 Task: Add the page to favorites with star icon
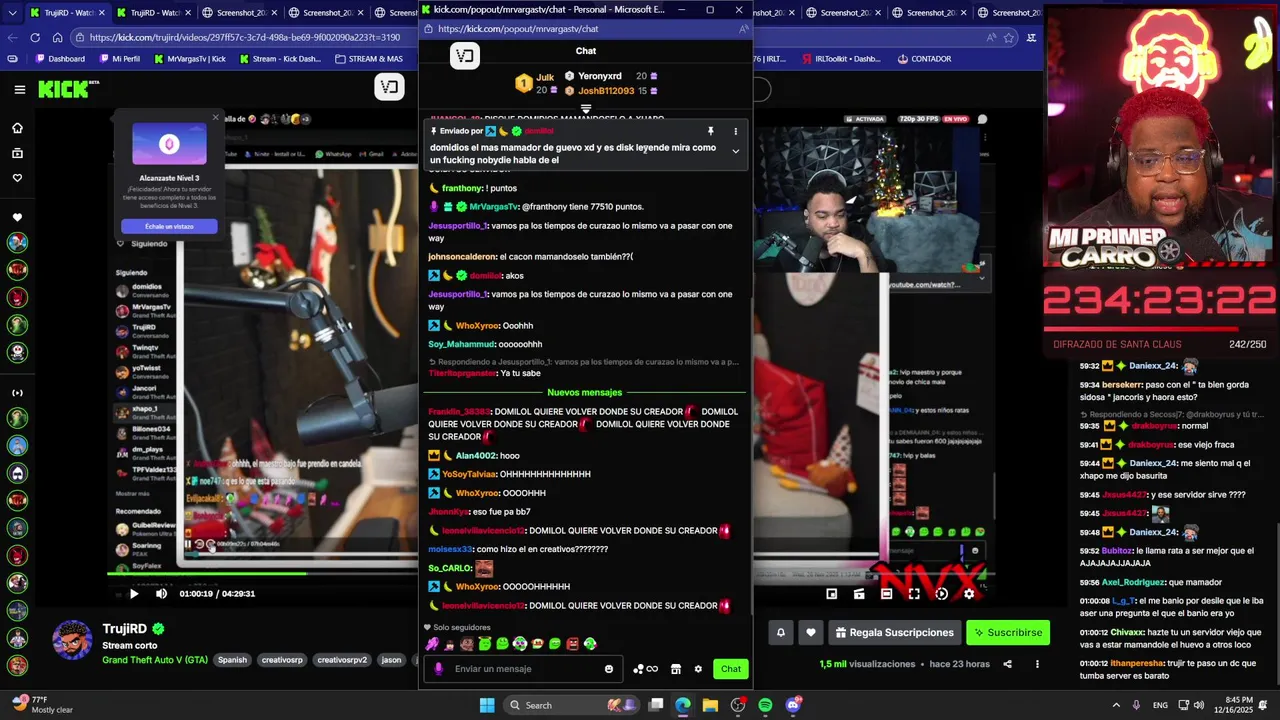pyautogui.click(x=1008, y=37)
